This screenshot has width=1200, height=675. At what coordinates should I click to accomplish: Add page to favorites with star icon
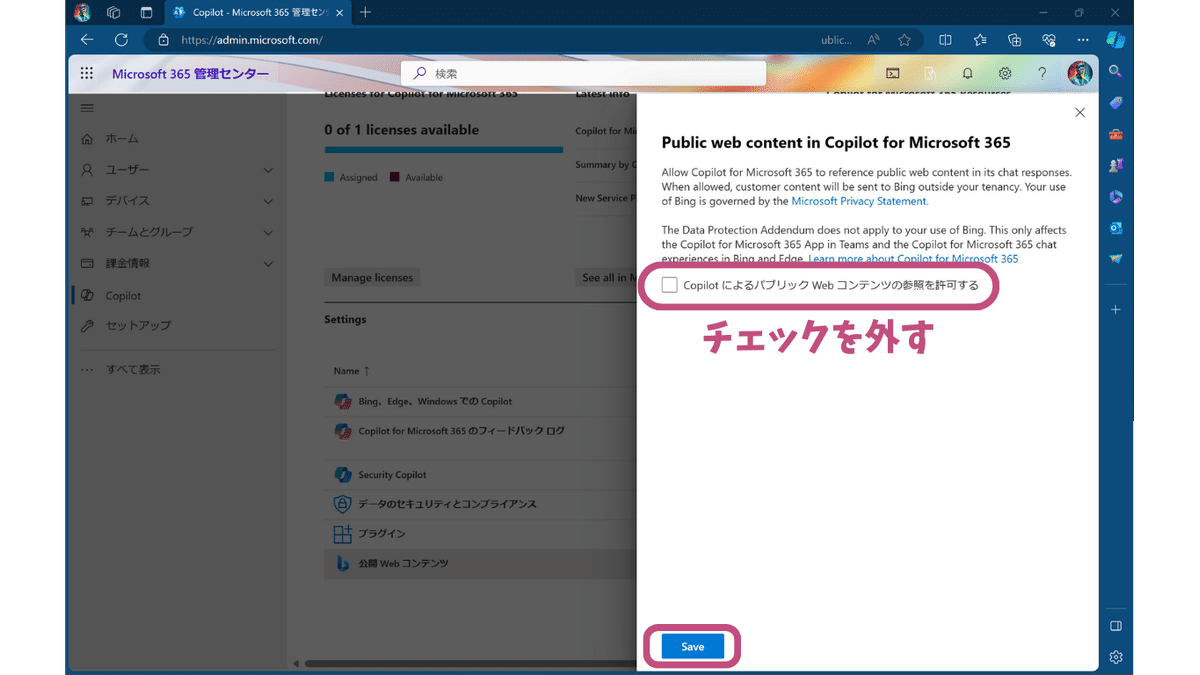pos(904,40)
